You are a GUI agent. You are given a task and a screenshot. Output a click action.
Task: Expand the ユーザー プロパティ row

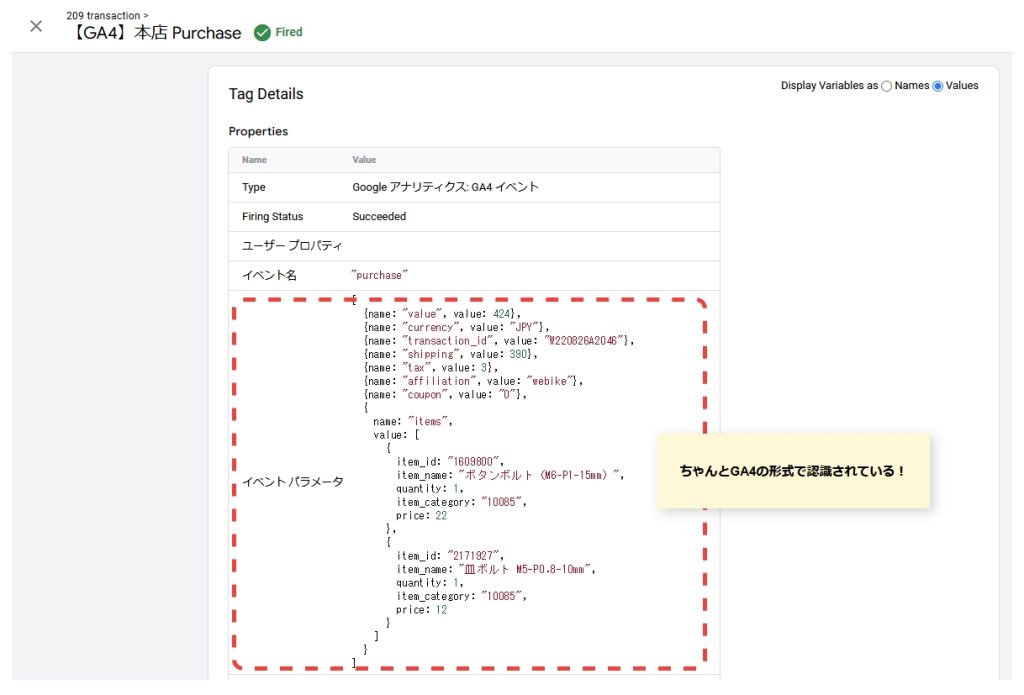[292, 246]
